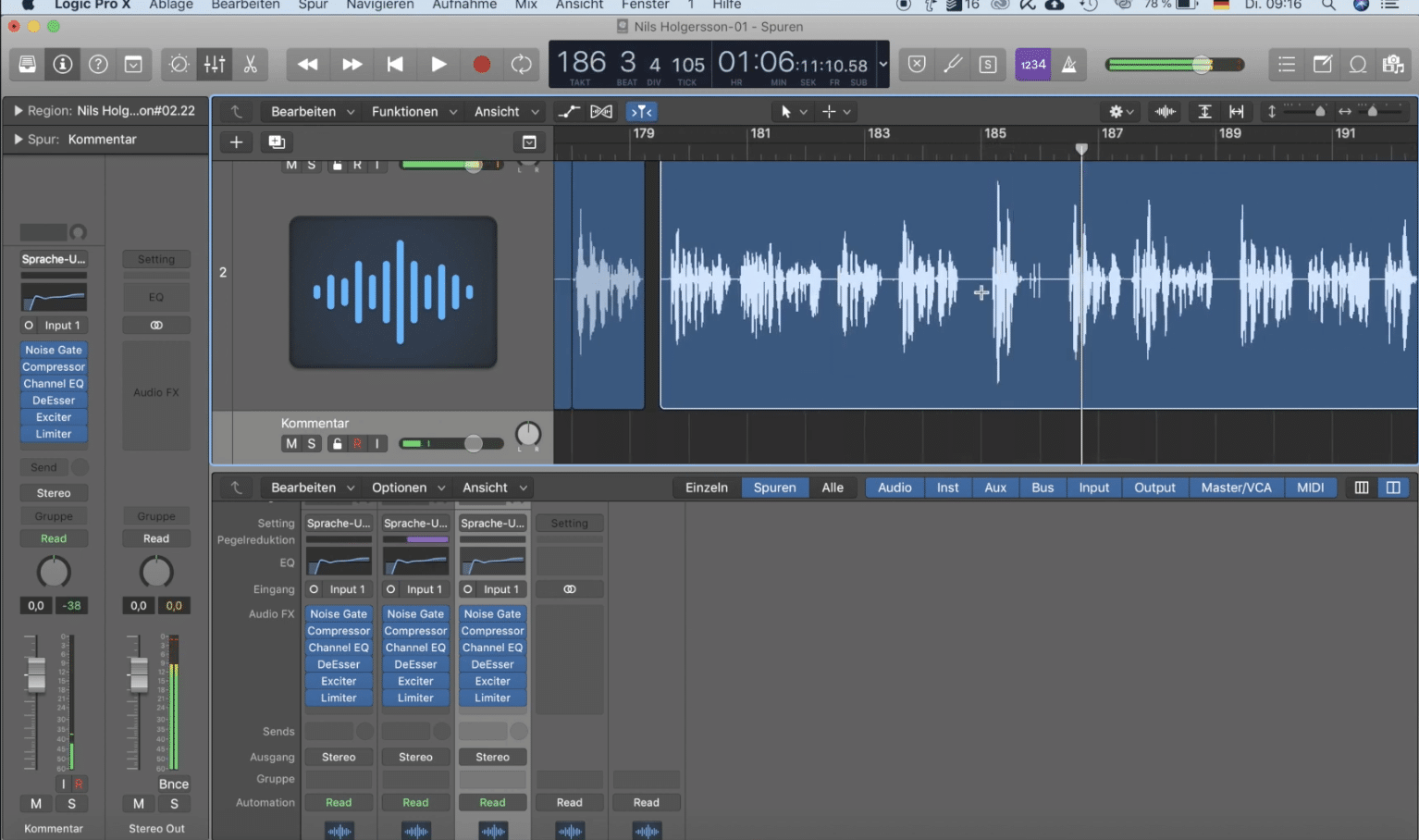Click the Duplicate Track button
Viewport: 1419px width, 840px height.
pos(277,142)
